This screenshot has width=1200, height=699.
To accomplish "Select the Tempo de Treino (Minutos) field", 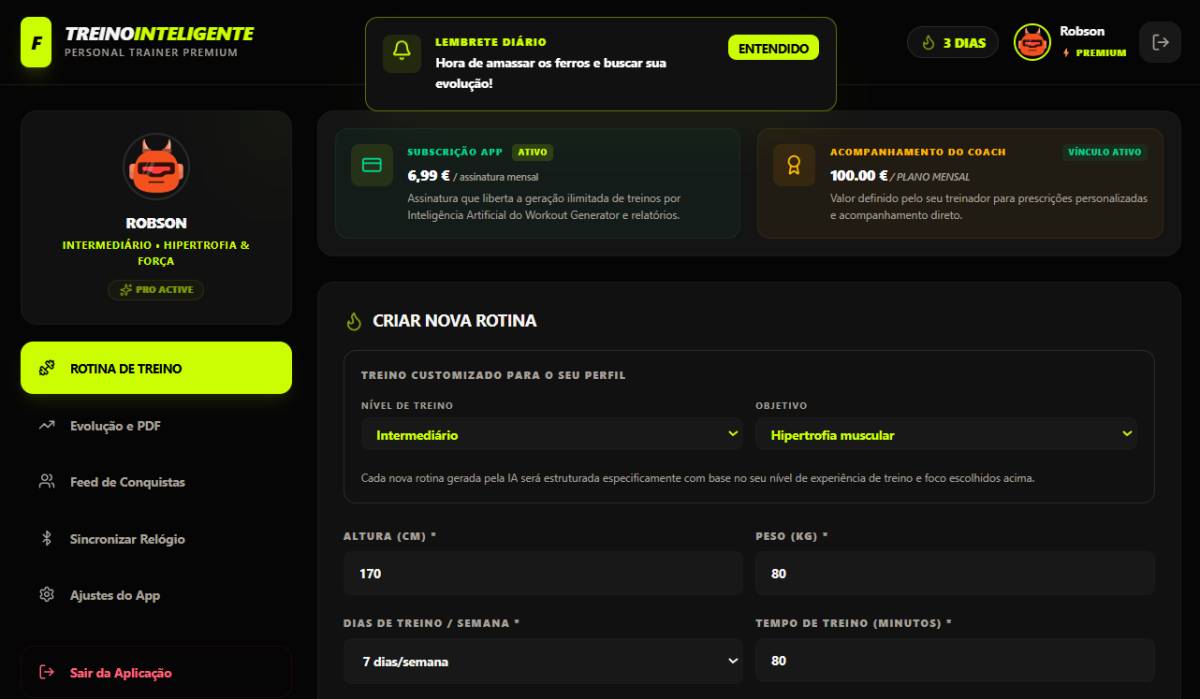I will (955, 660).
